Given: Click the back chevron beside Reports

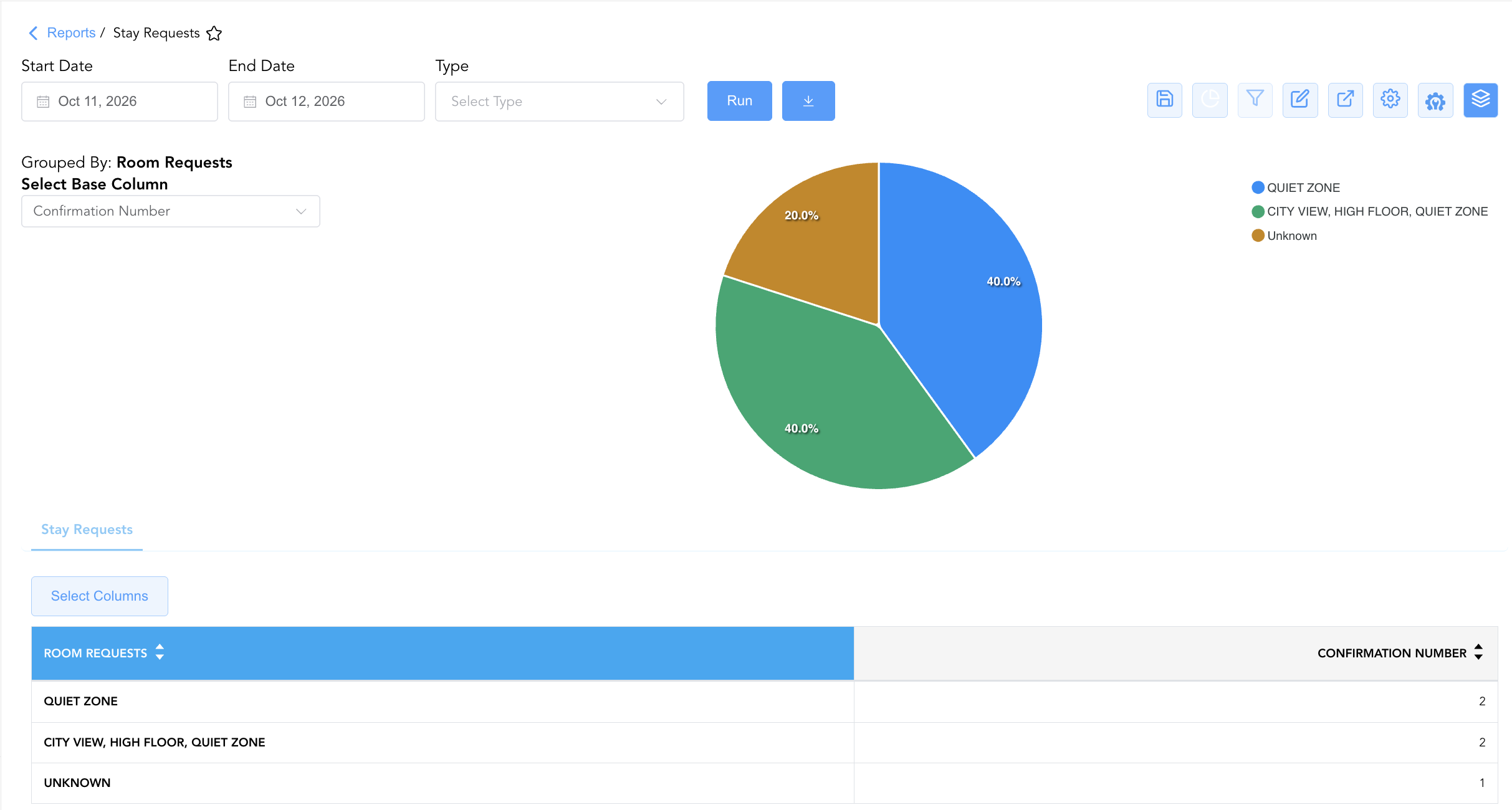Looking at the screenshot, I should click(x=34, y=33).
